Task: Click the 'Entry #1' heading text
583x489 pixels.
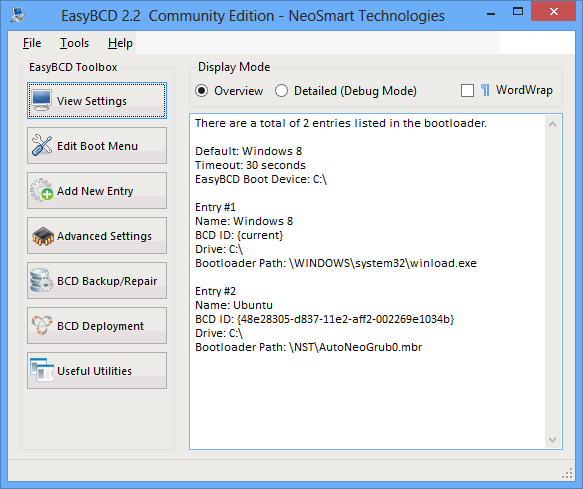Action: 215,207
